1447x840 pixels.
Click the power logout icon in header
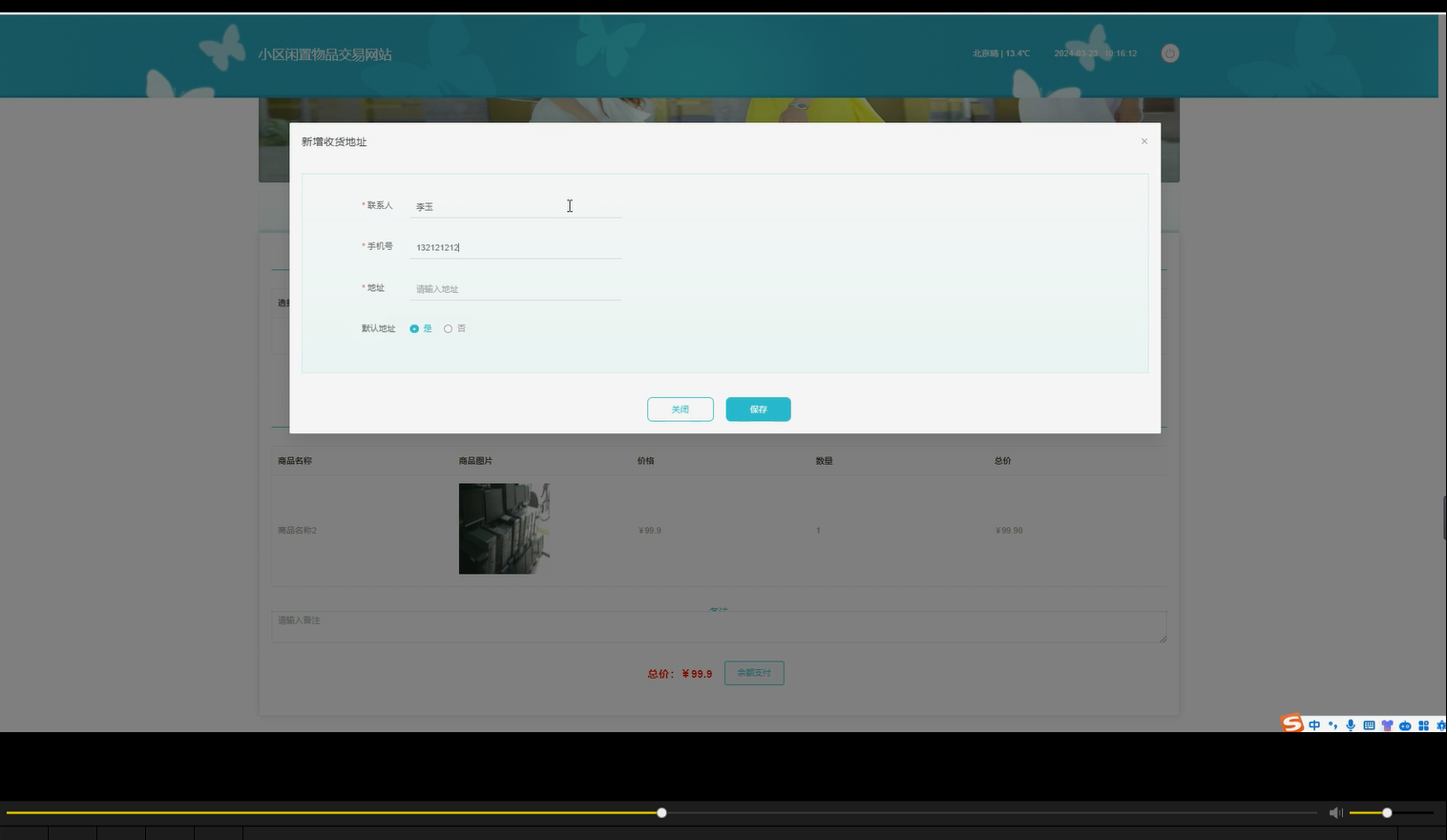point(1170,53)
